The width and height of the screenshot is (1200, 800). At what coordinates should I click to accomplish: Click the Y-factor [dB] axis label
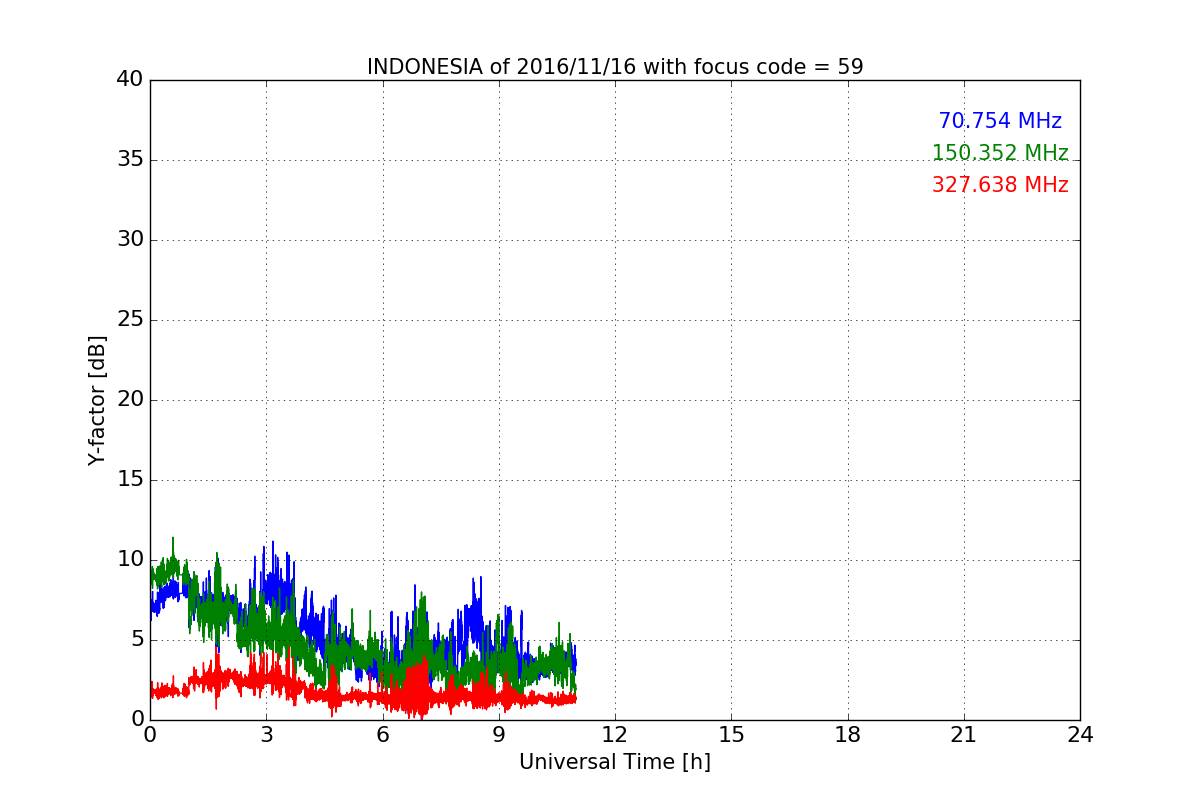(x=97, y=400)
